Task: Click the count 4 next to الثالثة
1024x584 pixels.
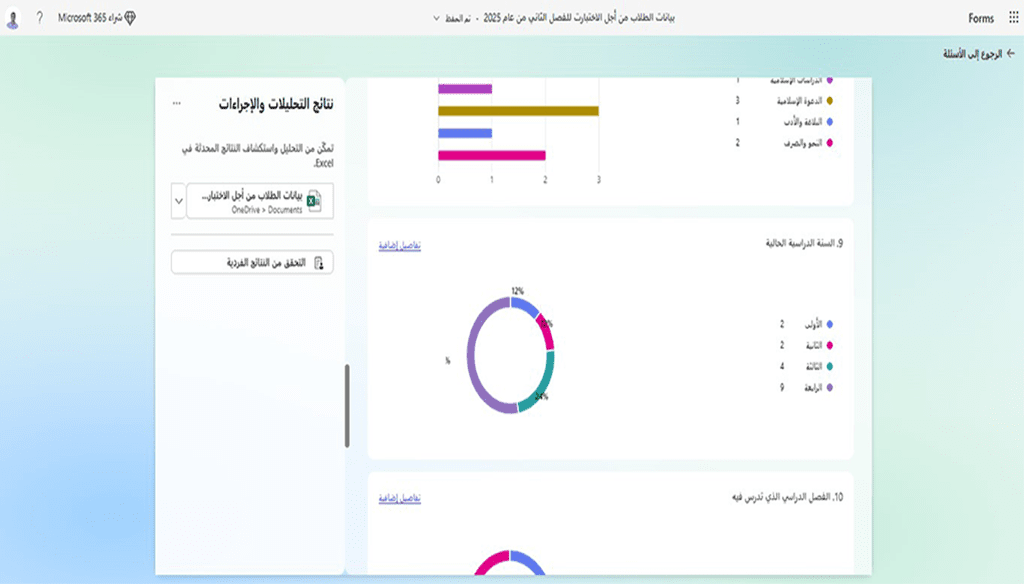Action: click(x=782, y=366)
